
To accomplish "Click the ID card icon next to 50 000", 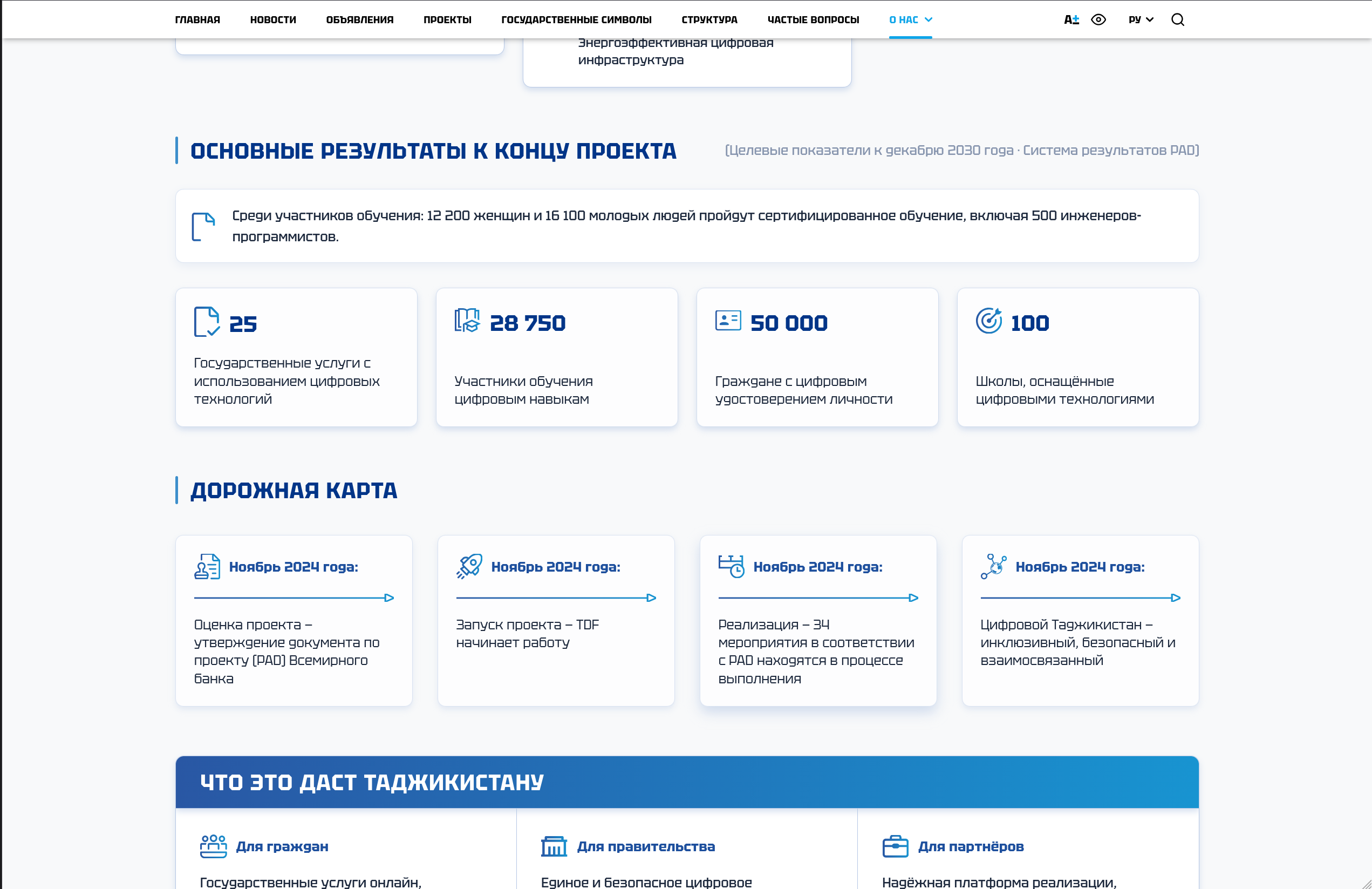I will pyautogui.click(x=728, y=320).
